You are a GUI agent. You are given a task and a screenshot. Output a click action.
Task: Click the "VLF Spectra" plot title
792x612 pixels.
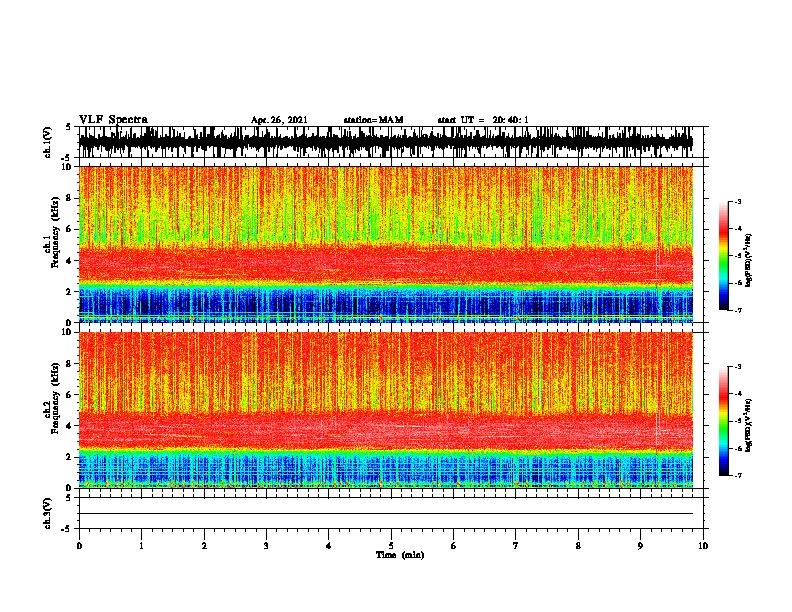pyautogui.click(x=113, y=119)
